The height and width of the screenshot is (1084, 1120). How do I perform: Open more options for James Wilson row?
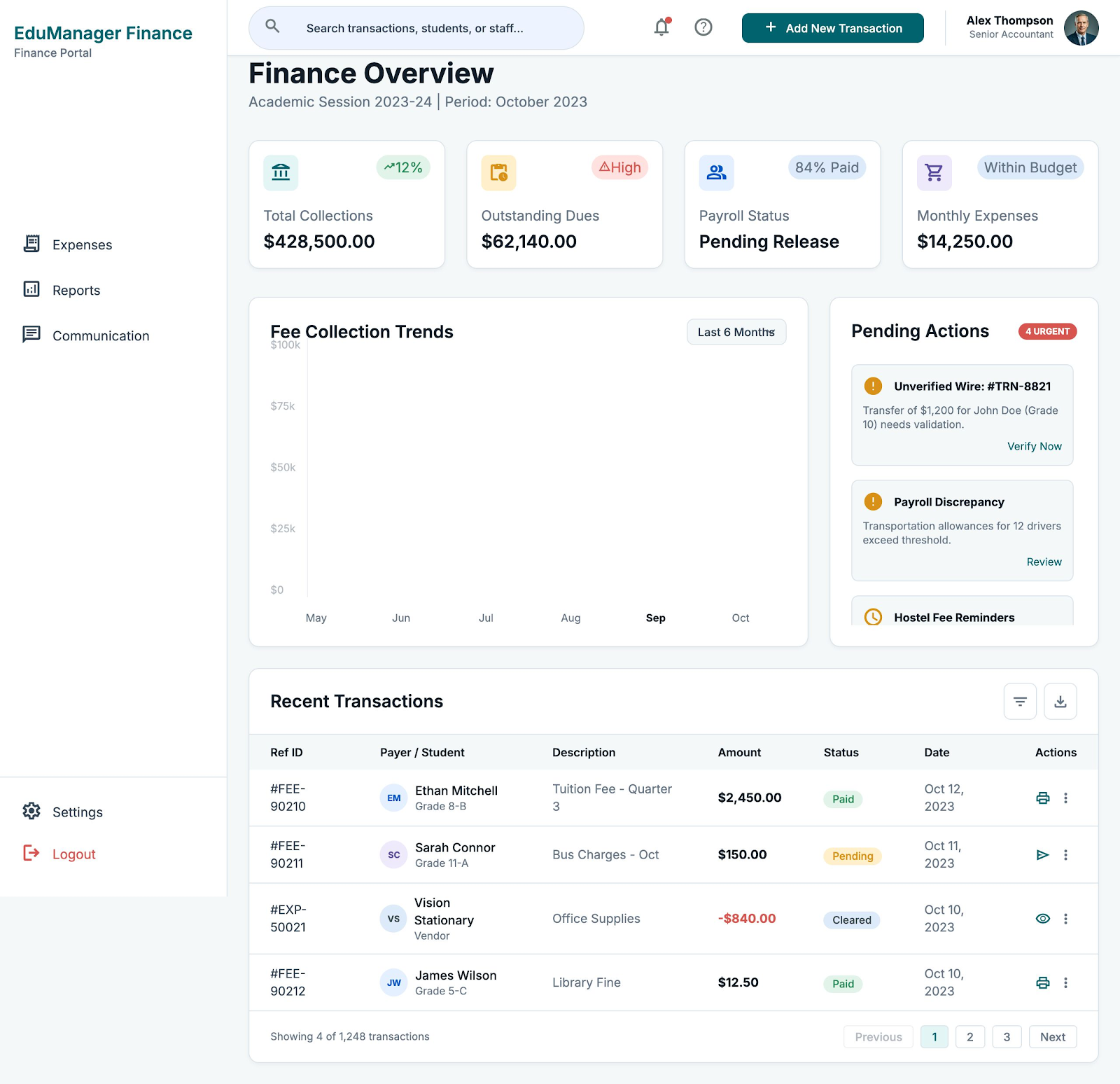(1065, 982)
